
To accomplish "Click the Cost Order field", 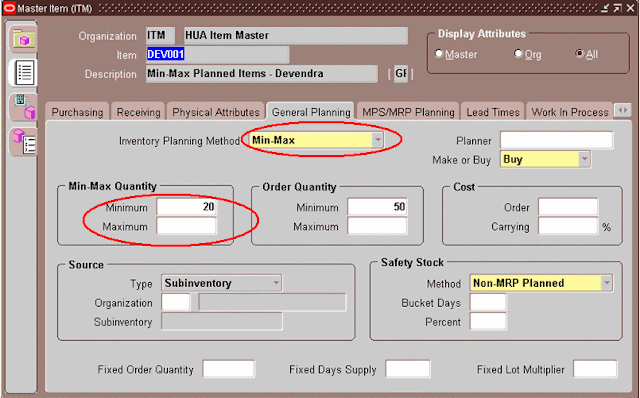I will [568, 207].
